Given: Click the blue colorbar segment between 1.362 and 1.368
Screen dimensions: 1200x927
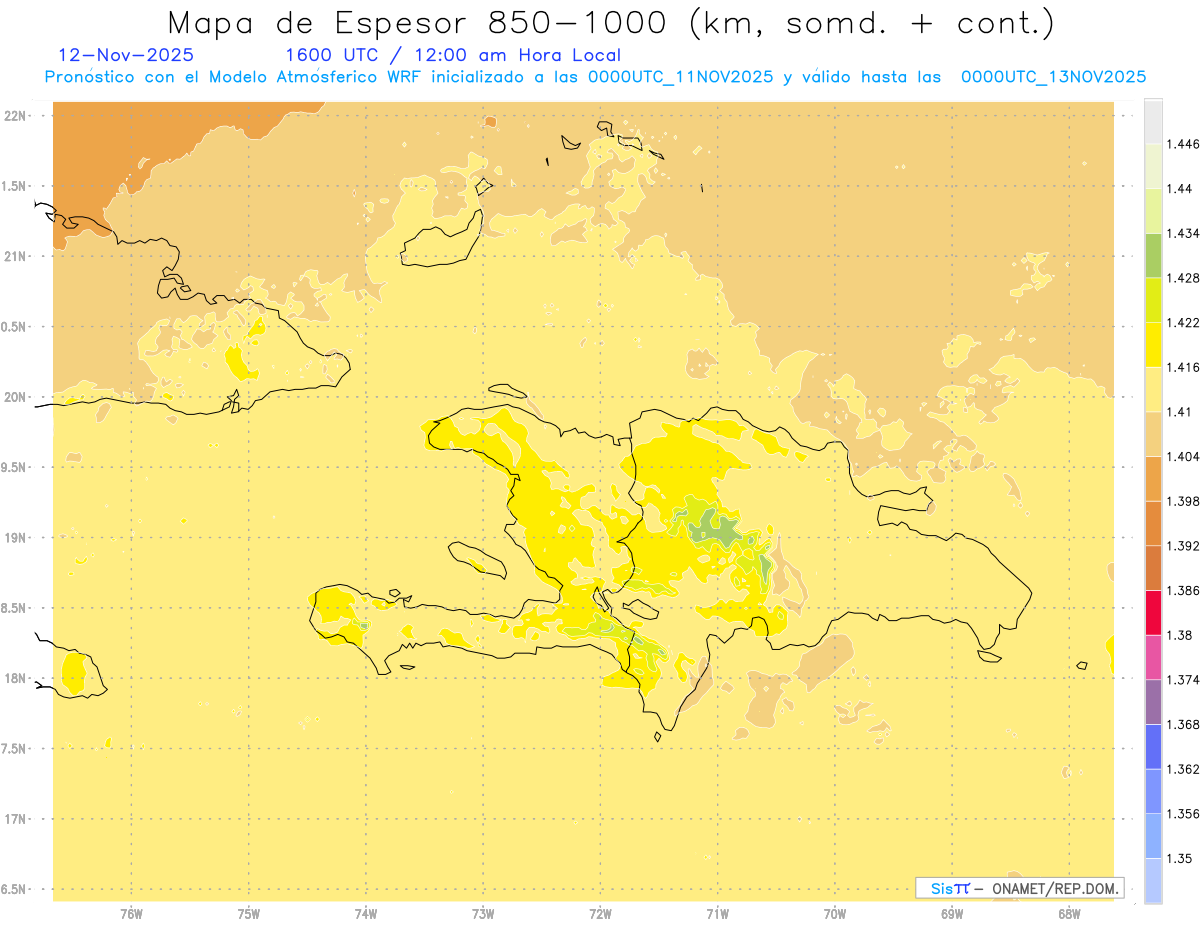Looking at the screenshot, I should pyautogui.click(x=1153, y=746).
